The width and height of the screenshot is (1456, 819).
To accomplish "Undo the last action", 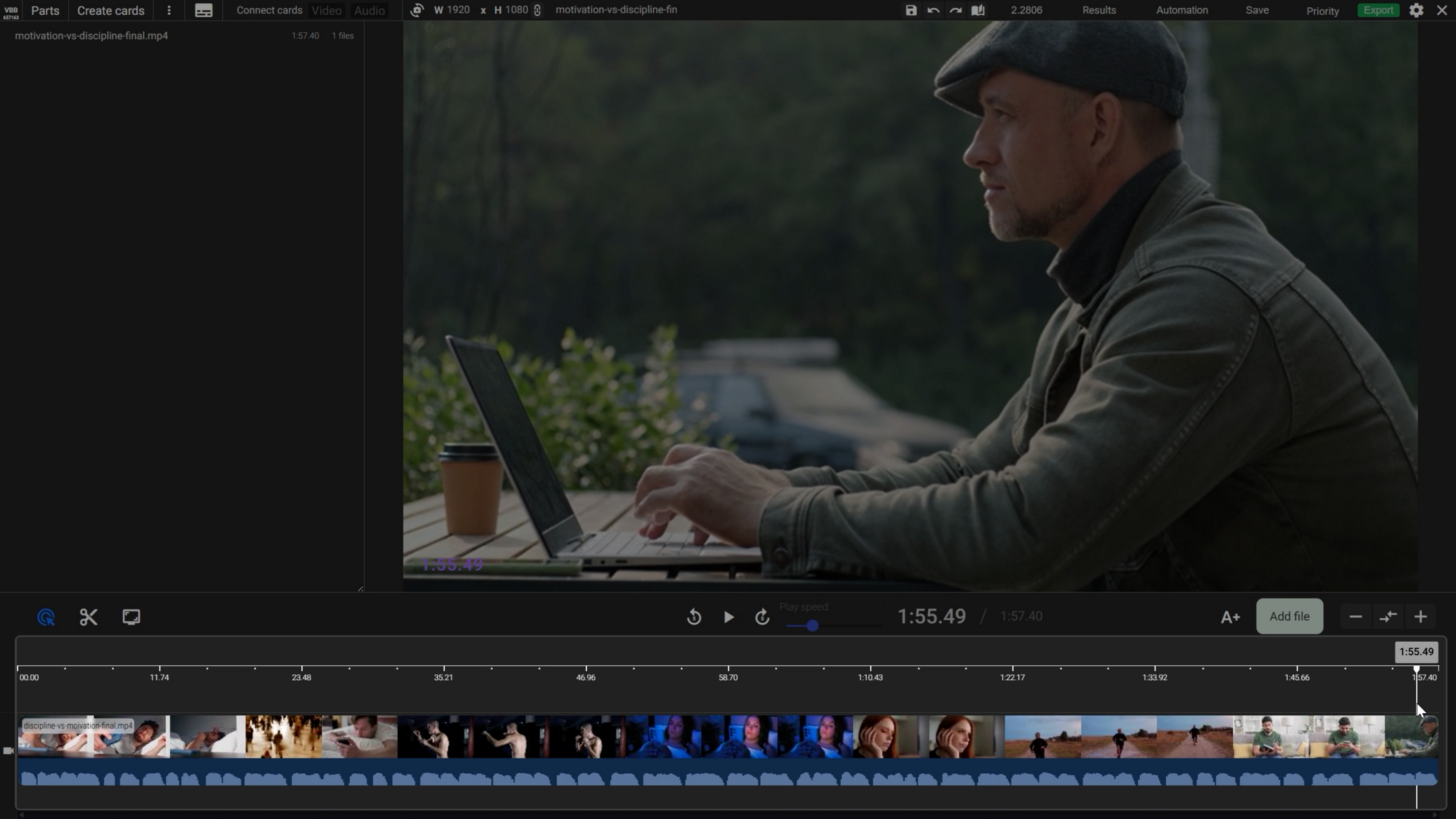I will pyautogui.click(x=933, y=10).
